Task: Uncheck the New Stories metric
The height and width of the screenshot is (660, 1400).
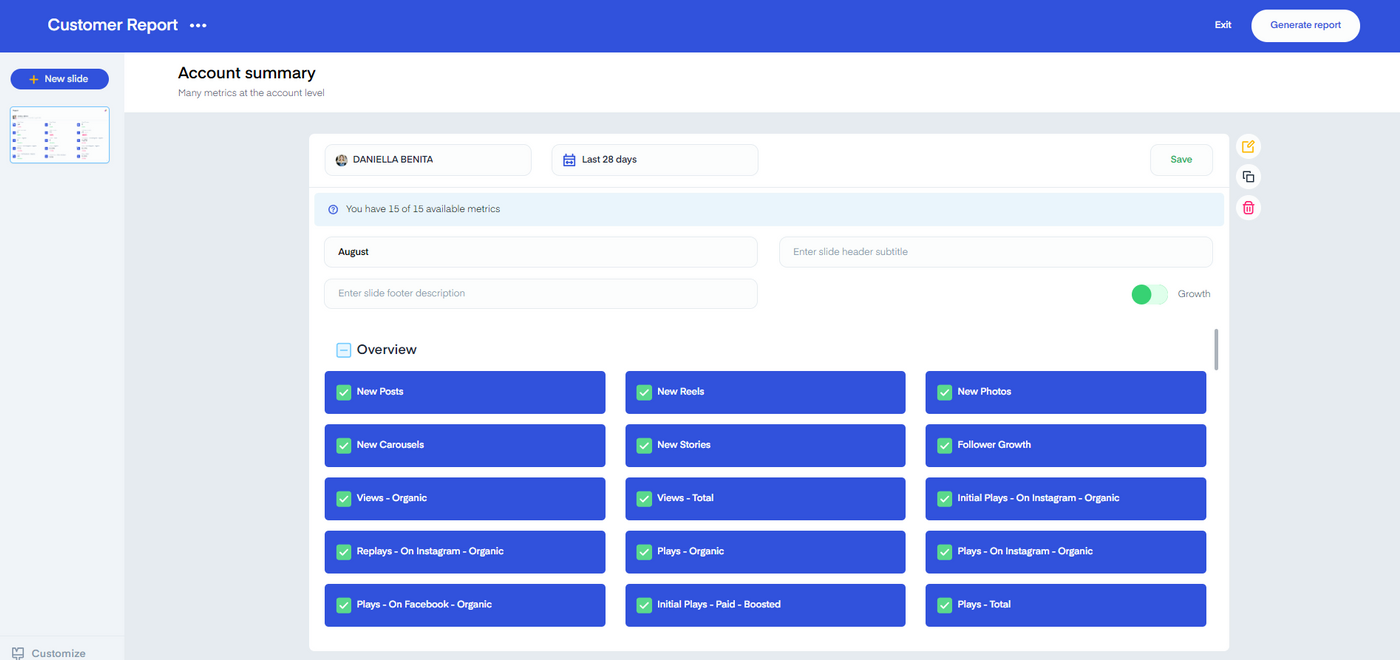Action: coord(644,445)
